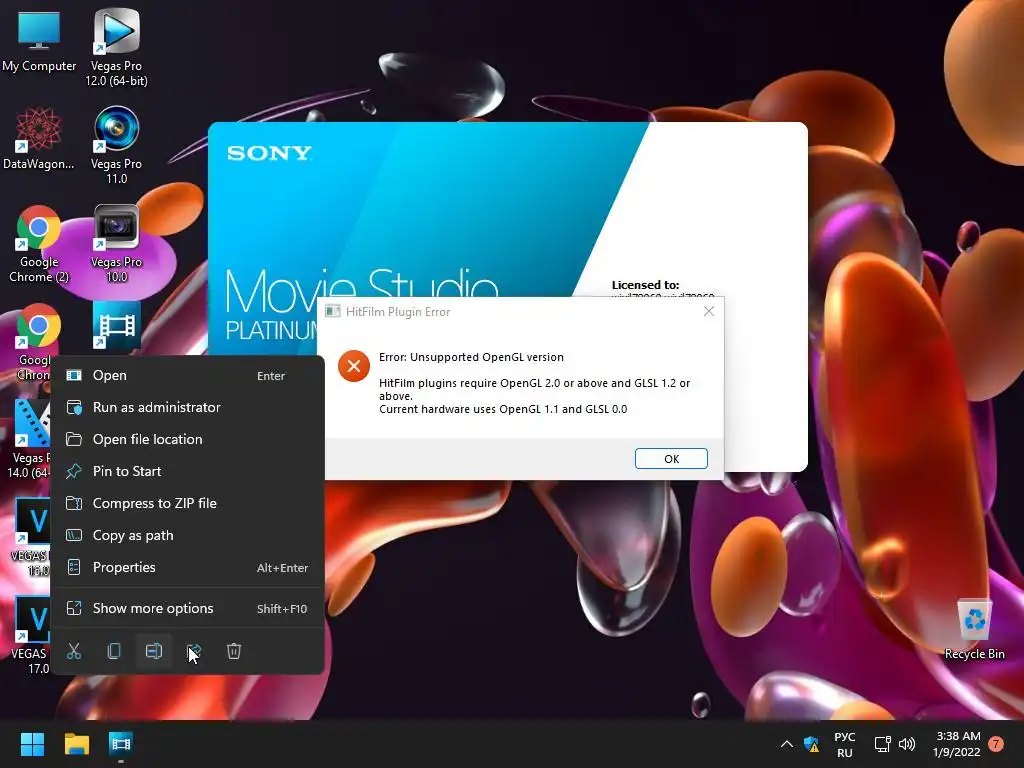Choose Open in the context menu
The width and height of the screenshot is (1024, 768).
187,376
